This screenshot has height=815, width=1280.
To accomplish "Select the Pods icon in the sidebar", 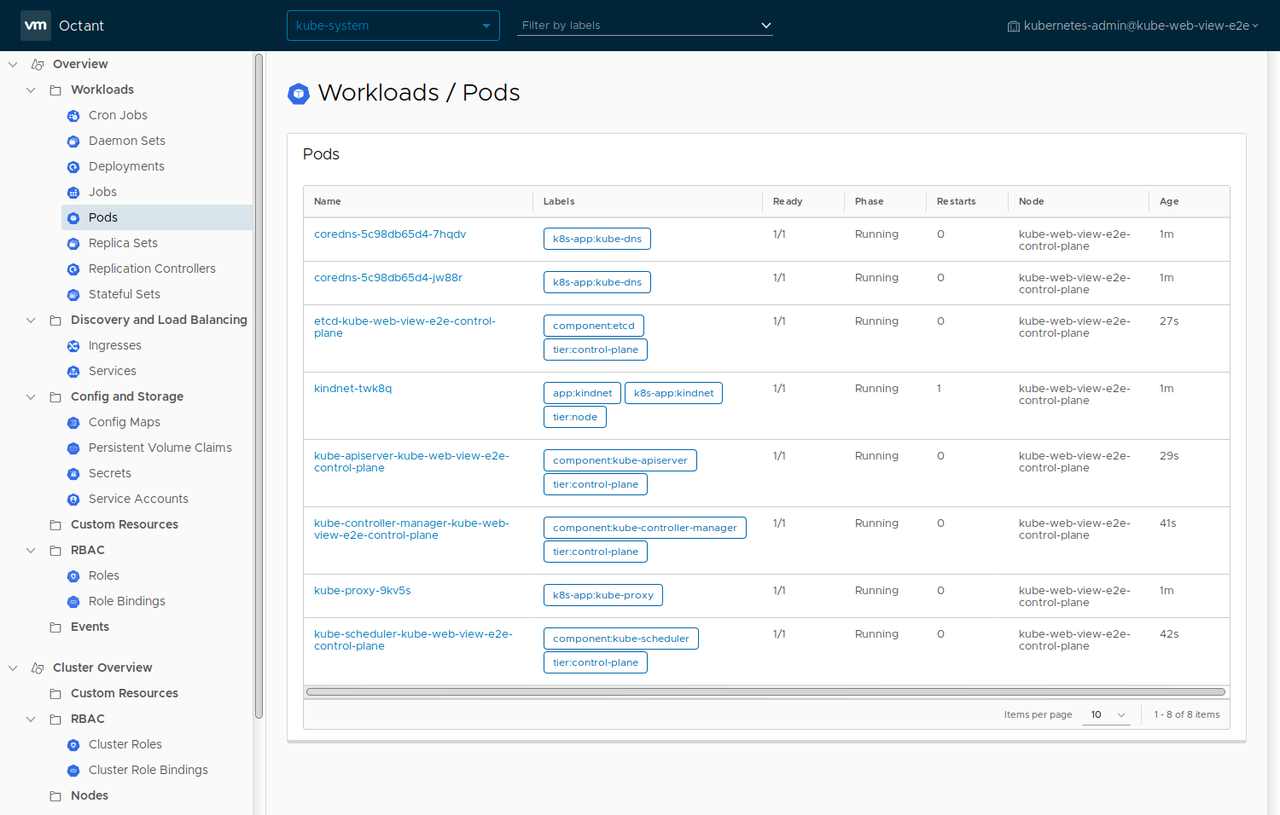I will tap(72, 217).
